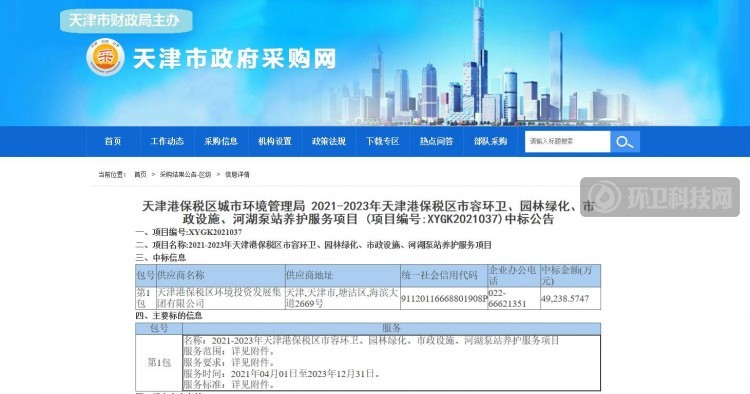
Task: Select the service 名称 line
Action: coord(371,340)
